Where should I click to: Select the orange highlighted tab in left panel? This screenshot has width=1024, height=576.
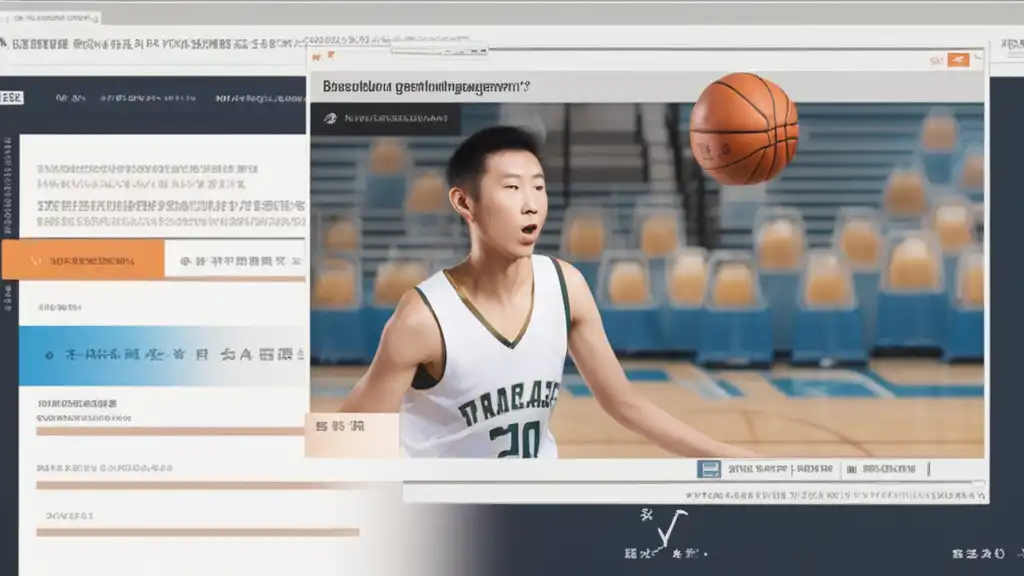pos(82,259)
